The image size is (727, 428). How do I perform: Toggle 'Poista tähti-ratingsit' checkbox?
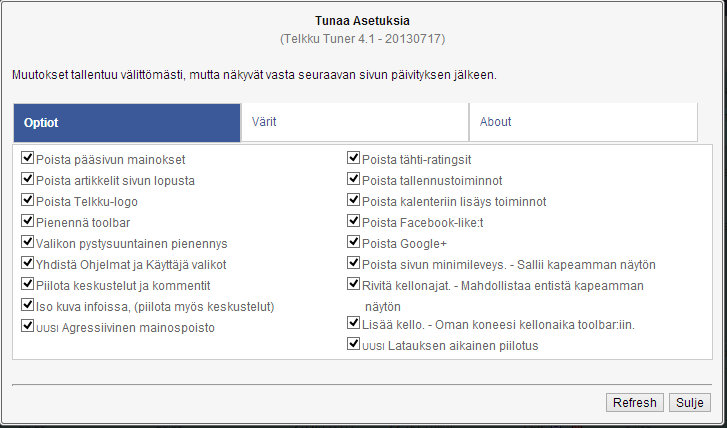pyautogui.click(x=353, y=158)
